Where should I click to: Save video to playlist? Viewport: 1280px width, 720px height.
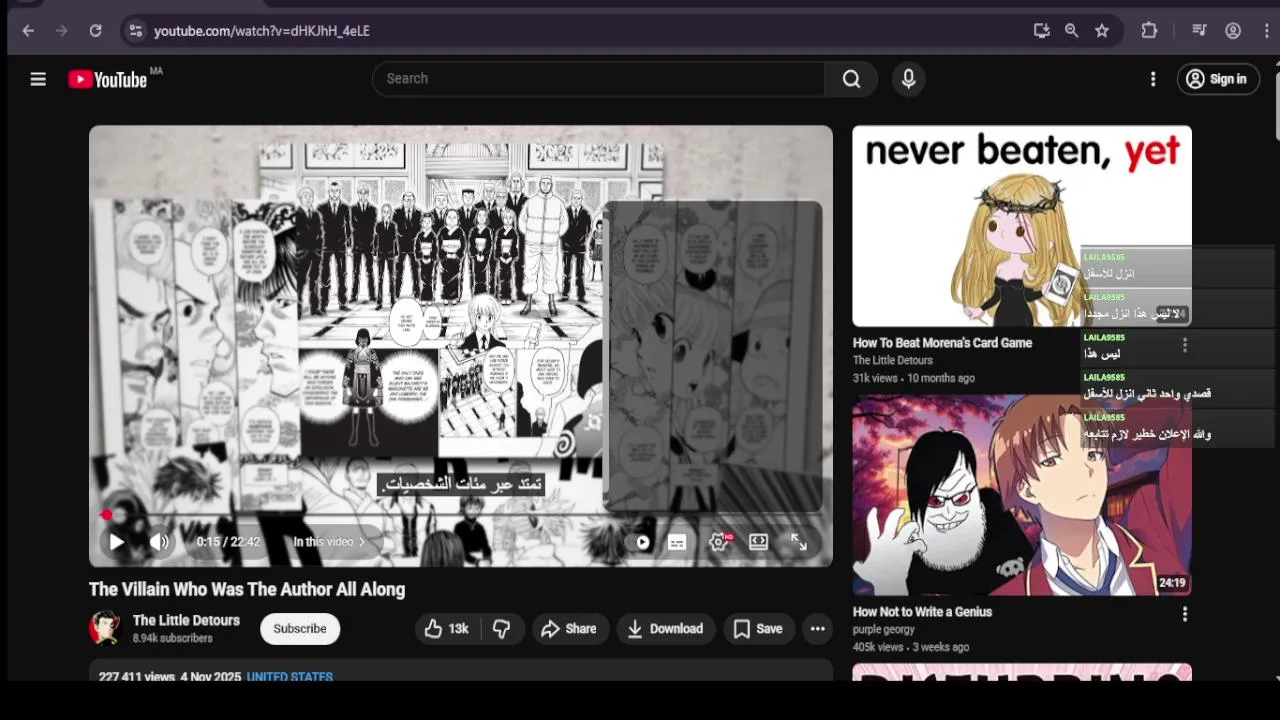point(758,629)
